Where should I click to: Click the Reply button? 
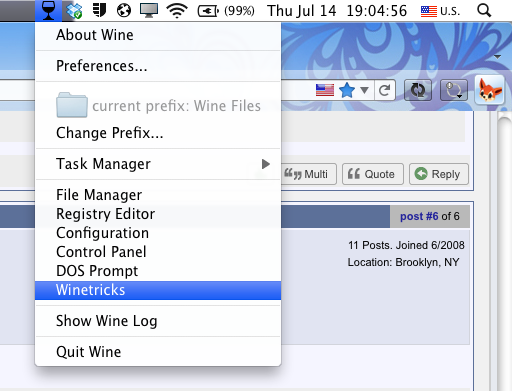pyautogui.click(x=439, y=174)
